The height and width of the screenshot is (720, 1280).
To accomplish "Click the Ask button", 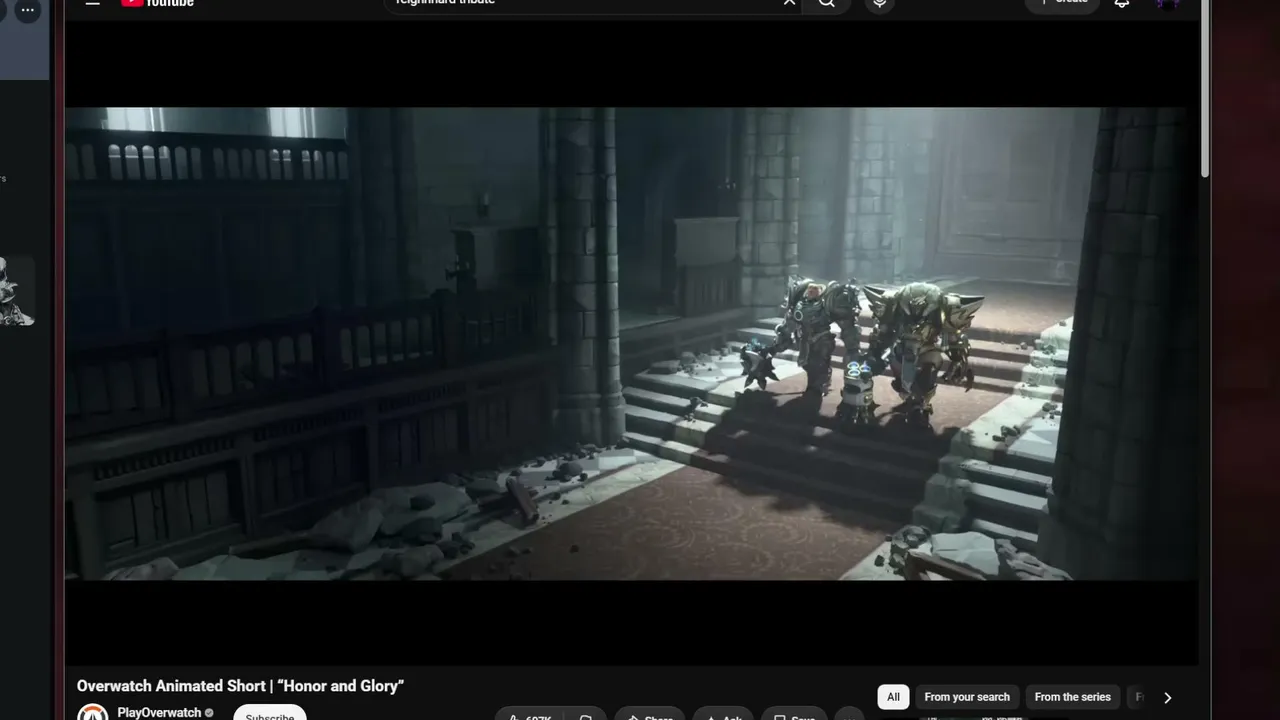I will coord(723,714).
